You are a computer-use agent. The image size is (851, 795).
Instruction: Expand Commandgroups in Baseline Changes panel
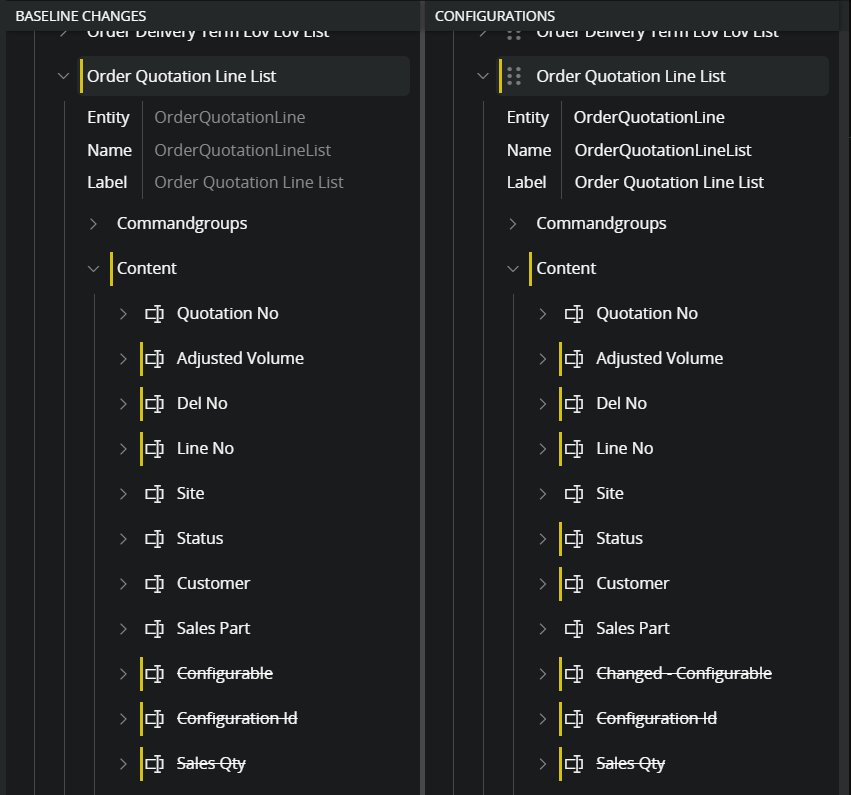(94, 224)
